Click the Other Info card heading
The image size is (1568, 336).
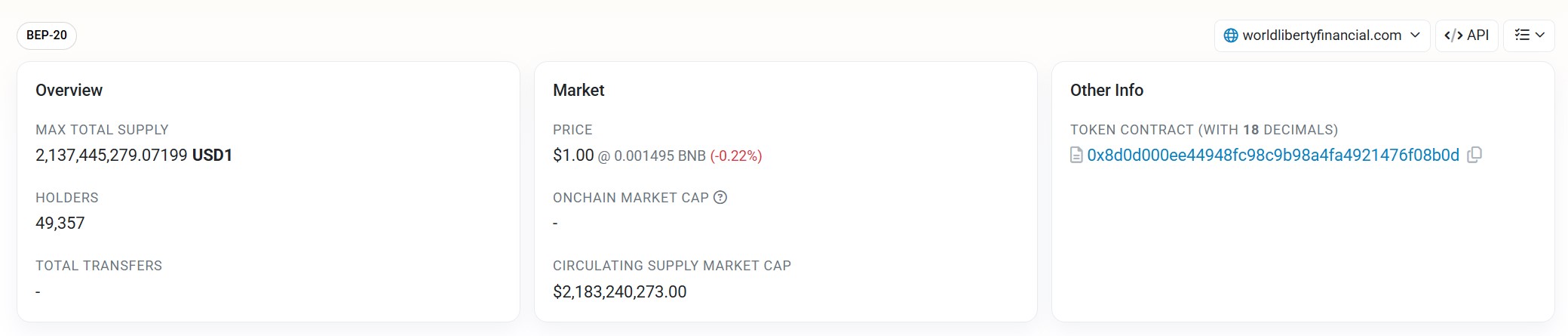(x=1106, y=91)
